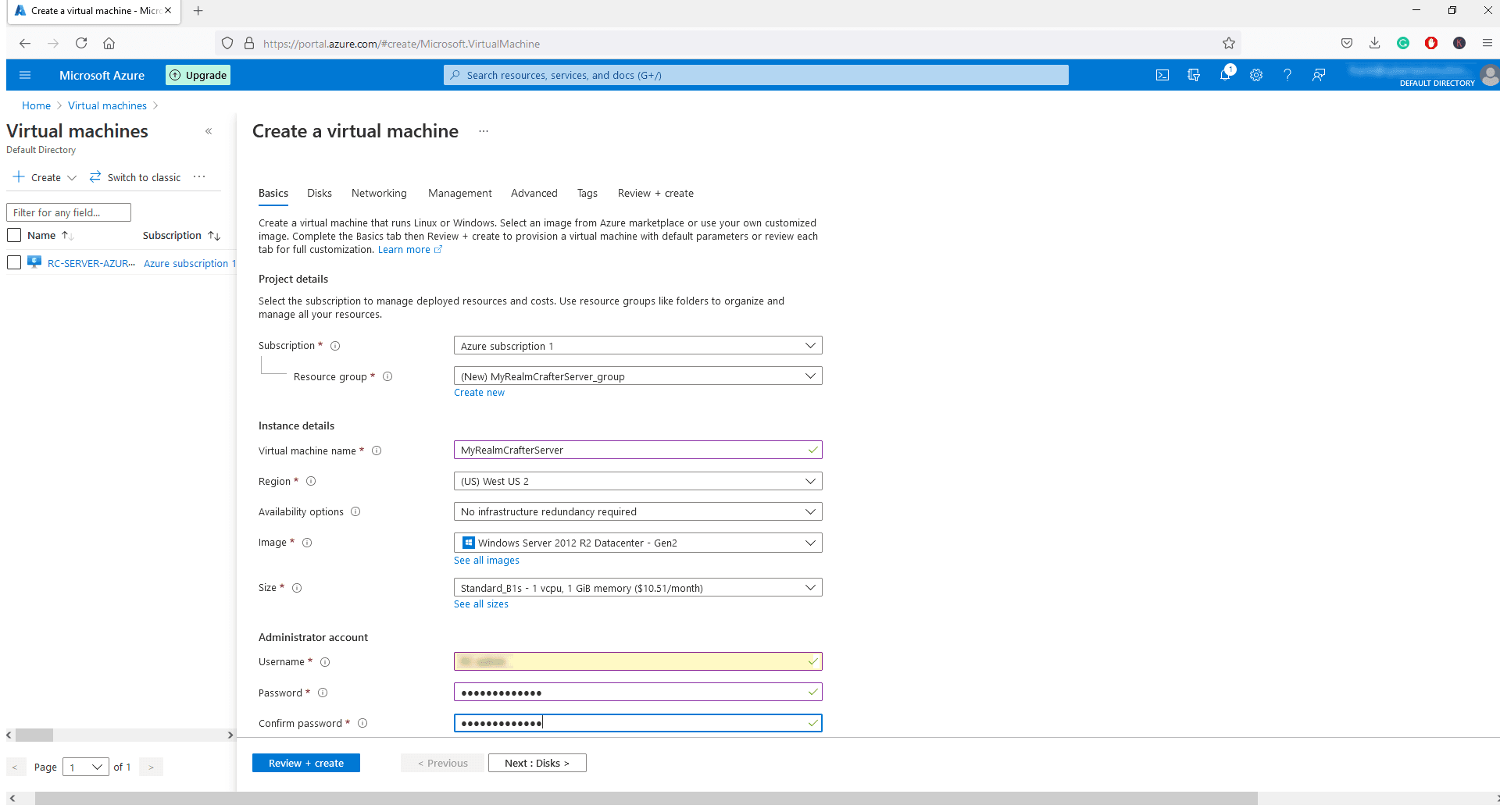
Task: Open ellipsis next to Create a virtual machine
Action: tap(484, 131)
